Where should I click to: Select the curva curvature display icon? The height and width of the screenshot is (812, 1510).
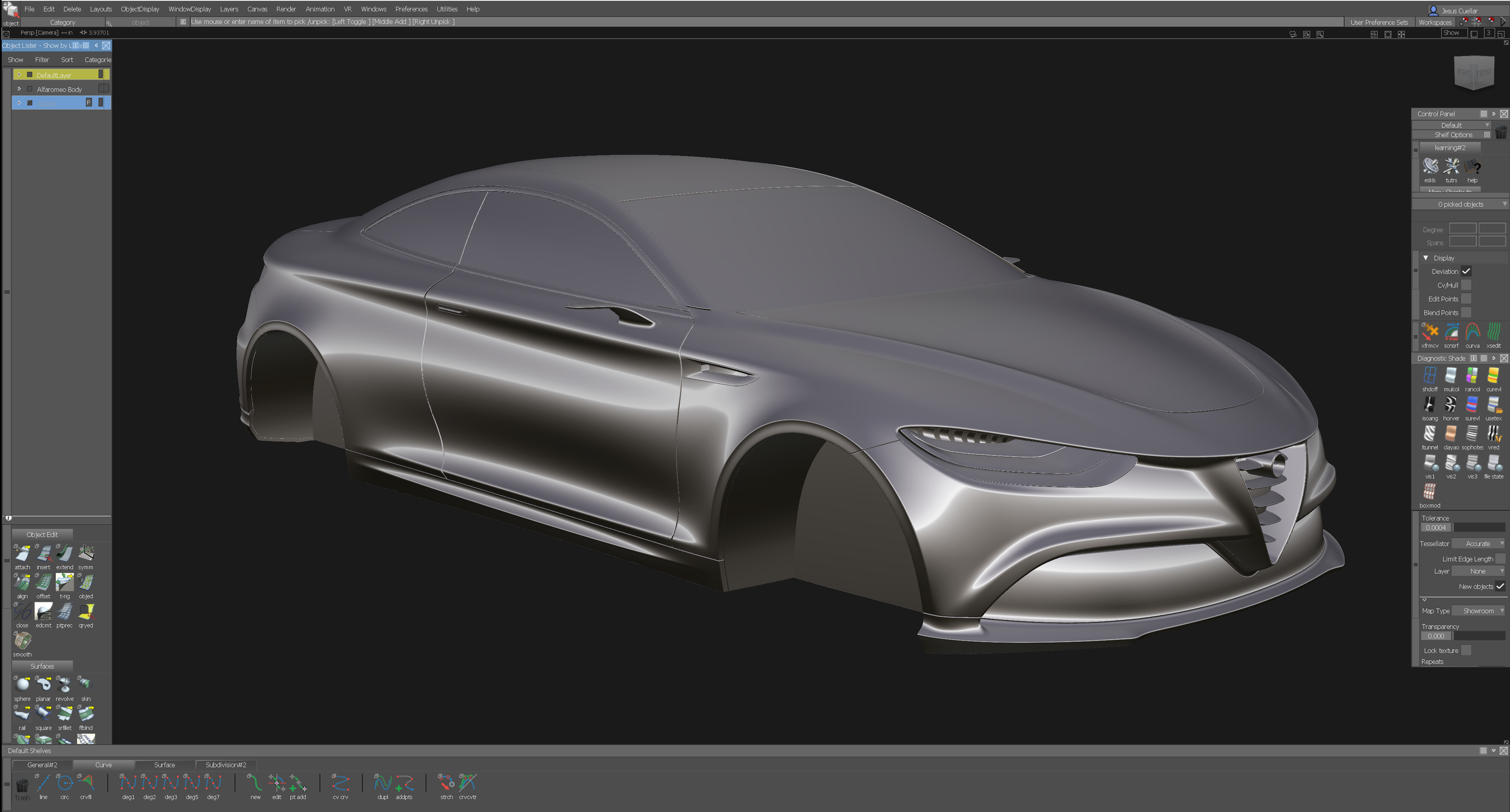(x=1473, y=332)
